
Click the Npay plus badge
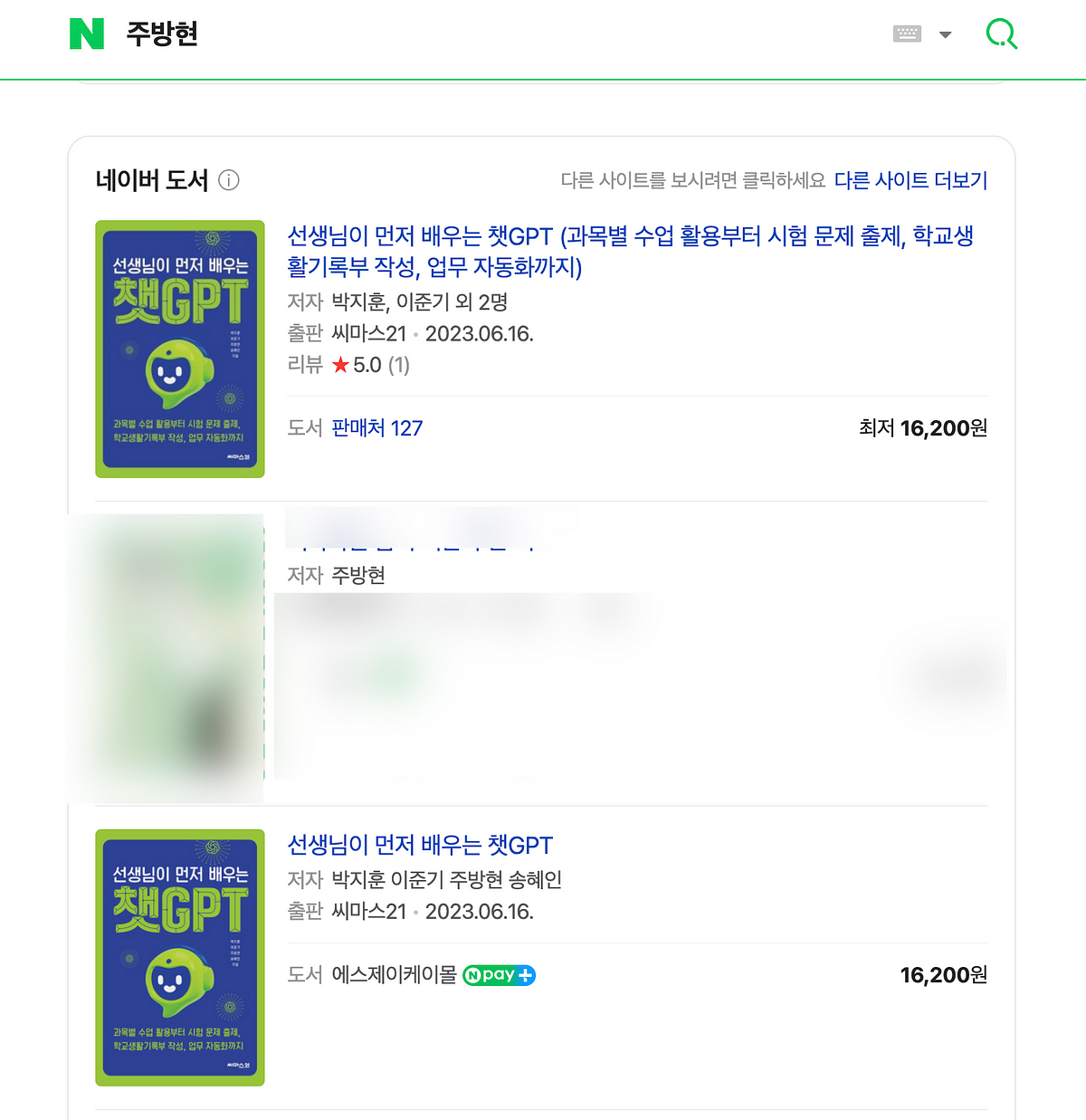499,975
